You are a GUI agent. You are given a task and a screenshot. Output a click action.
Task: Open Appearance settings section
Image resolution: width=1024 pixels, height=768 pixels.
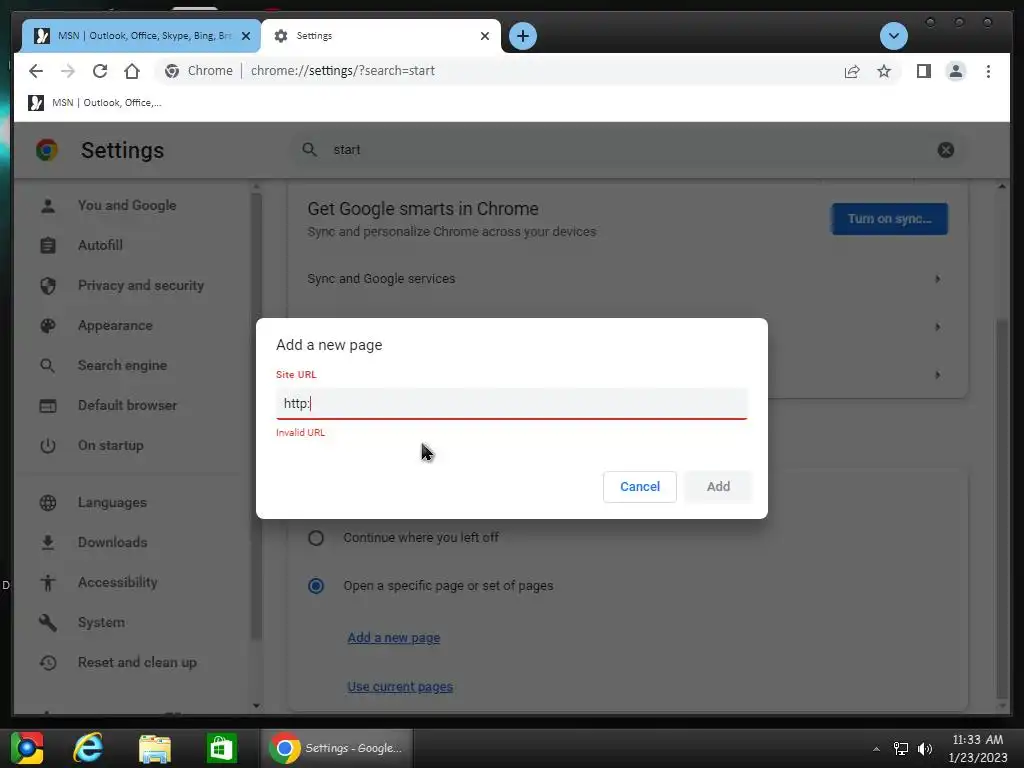click(x=115, y=325)
